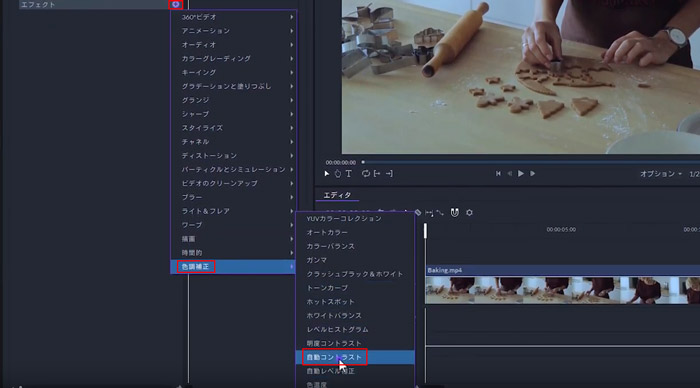
Task: Choose the トーンカーブ effect
Action: click(355, 288)
